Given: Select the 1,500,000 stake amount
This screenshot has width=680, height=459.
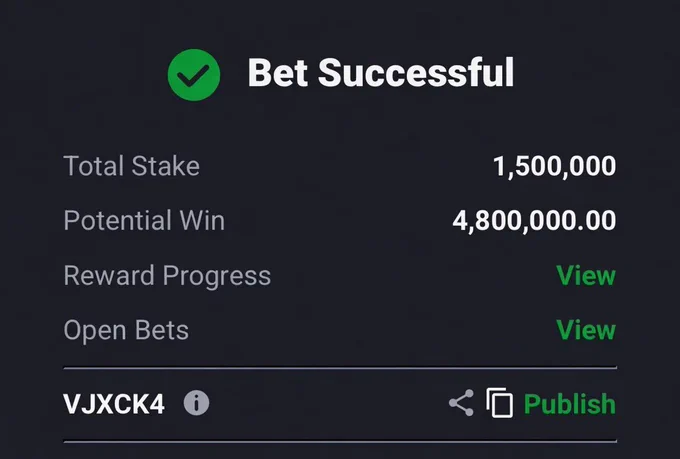Looking at the screenshot, I should [555, 166].
